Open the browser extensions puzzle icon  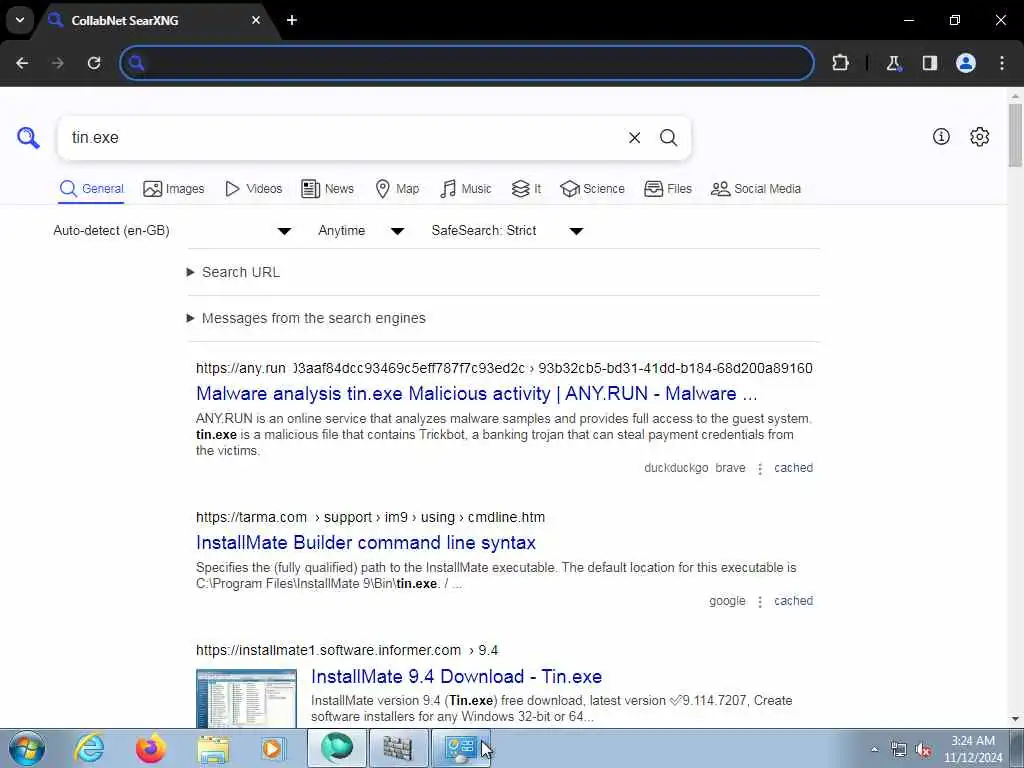(840, 63)
